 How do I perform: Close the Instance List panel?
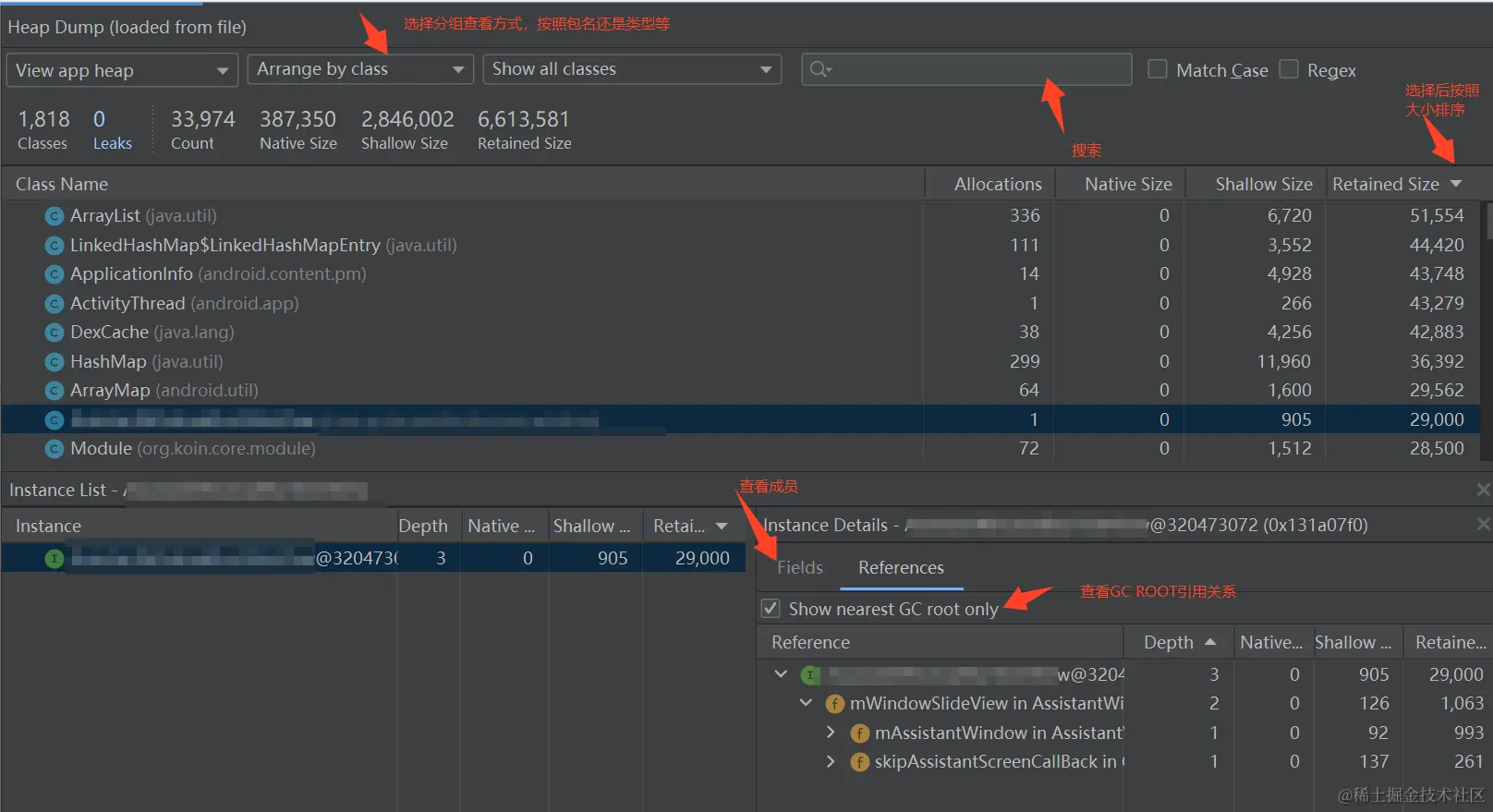click(x=1483, y=490)
